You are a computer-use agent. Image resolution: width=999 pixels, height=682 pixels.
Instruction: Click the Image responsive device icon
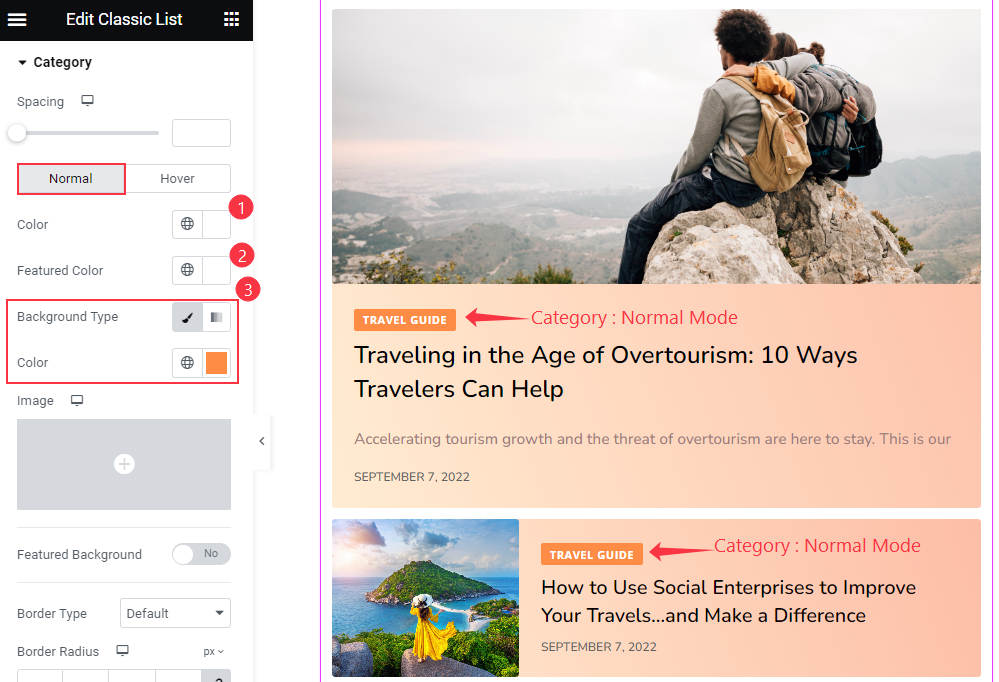pyautogui.click(x=77, y=400)
